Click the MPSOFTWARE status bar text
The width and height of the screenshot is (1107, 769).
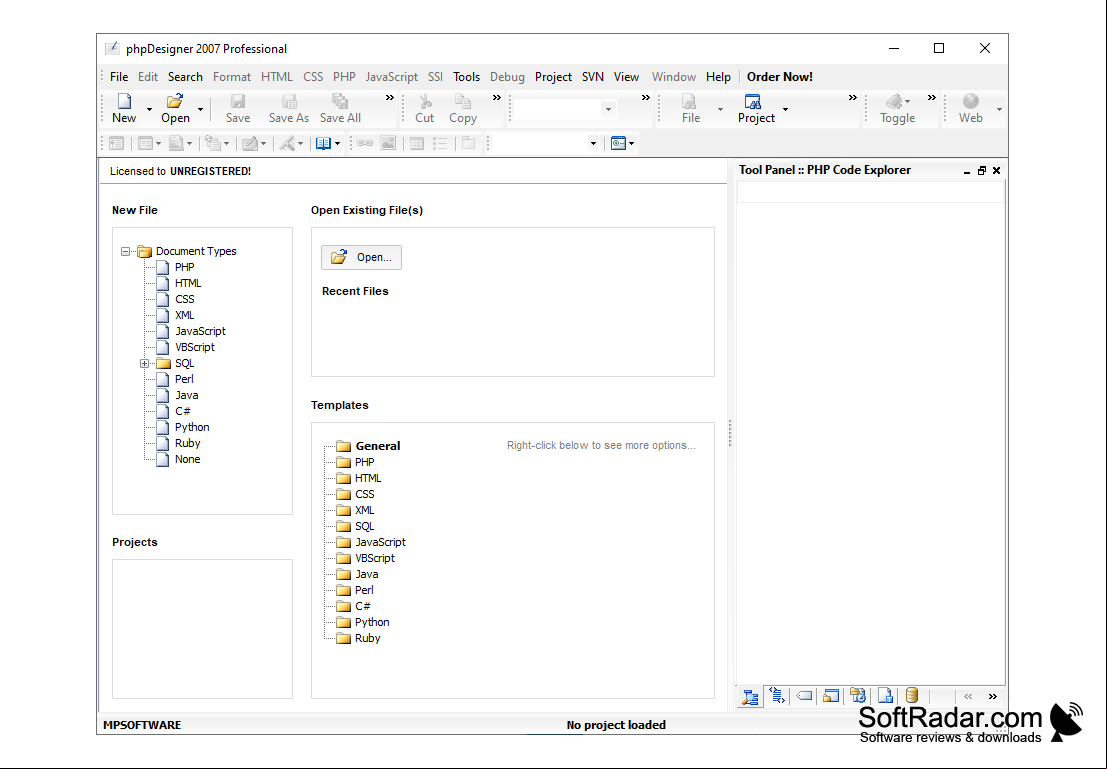(x=142, y=725)
